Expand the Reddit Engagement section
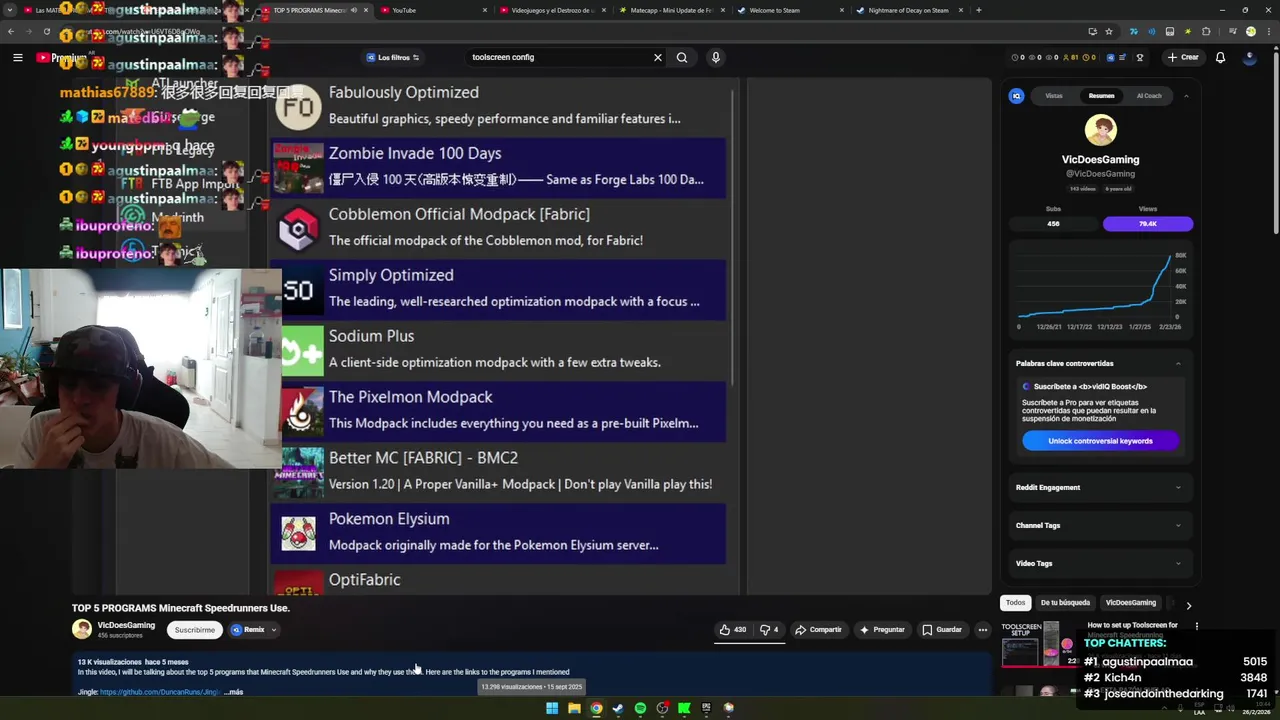 (x=1100, y=488)
